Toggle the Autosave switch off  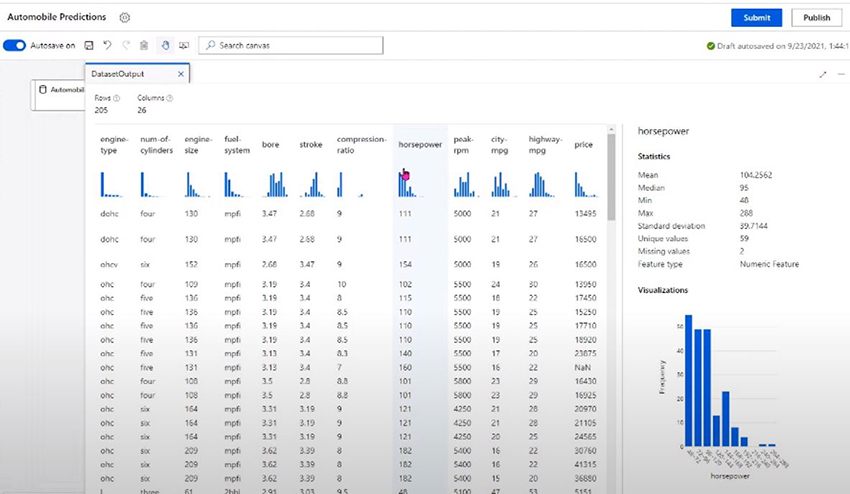15,46
